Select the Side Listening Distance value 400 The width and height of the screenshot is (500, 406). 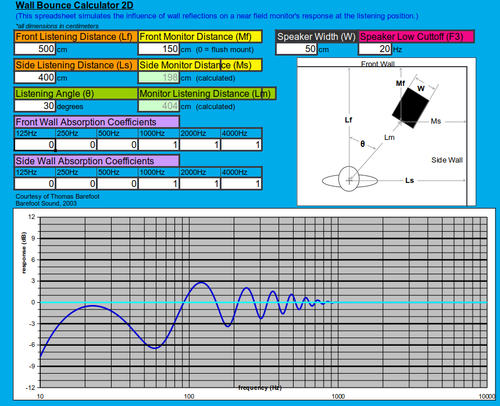[35, 78]
